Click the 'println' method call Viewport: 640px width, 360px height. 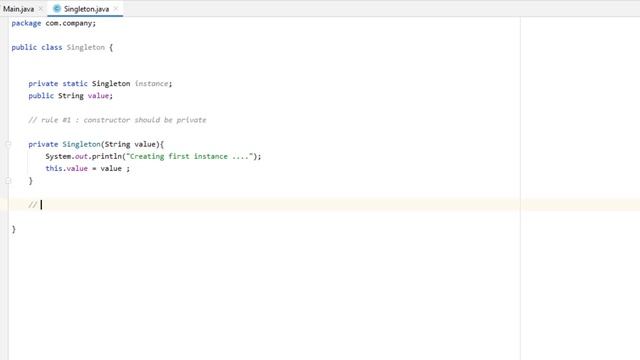107,156
